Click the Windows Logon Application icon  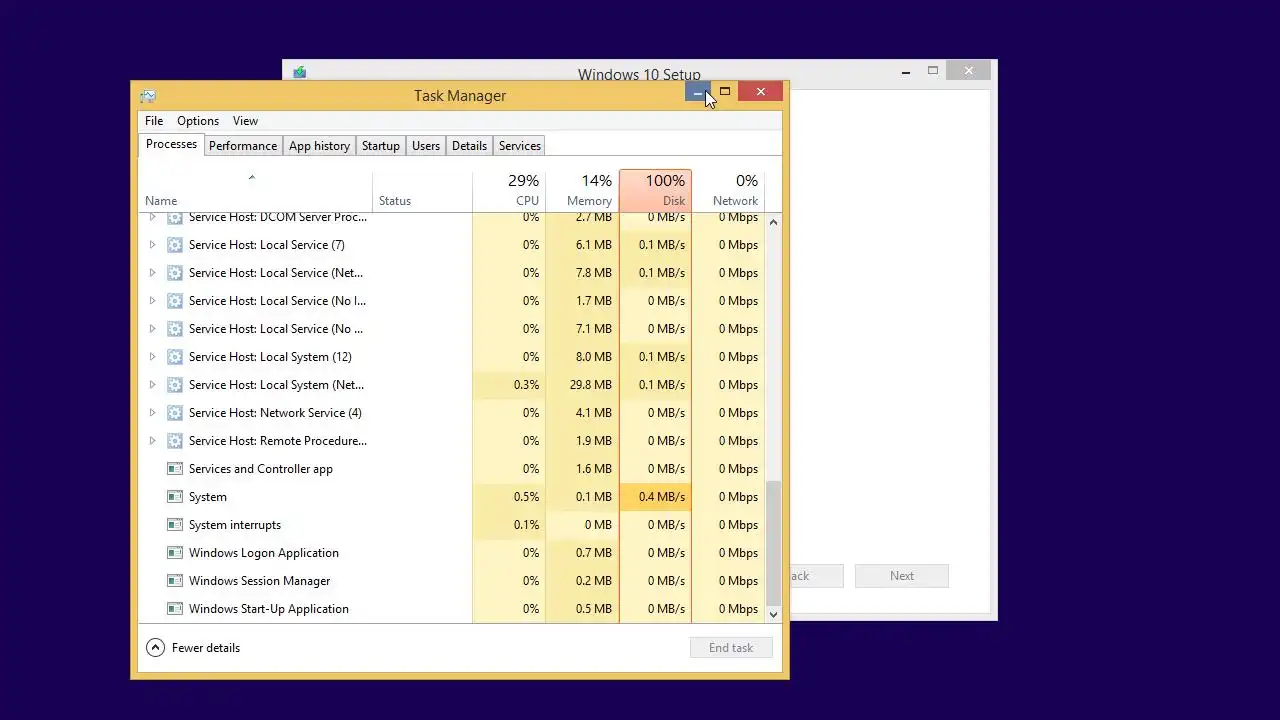[x=175, y=553]
